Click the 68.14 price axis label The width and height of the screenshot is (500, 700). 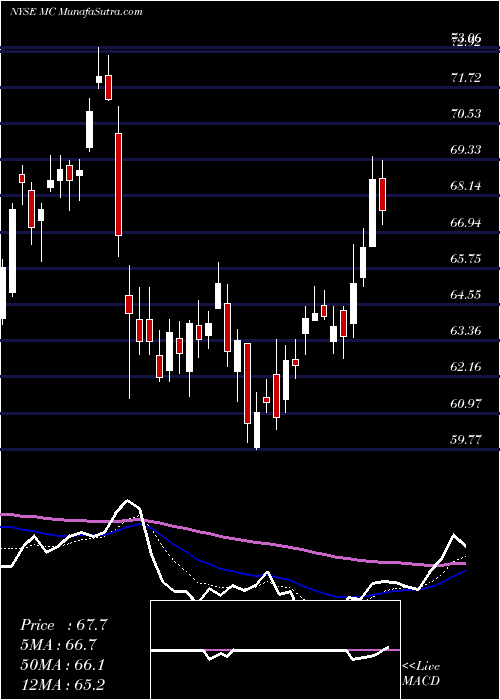(466, 186)
